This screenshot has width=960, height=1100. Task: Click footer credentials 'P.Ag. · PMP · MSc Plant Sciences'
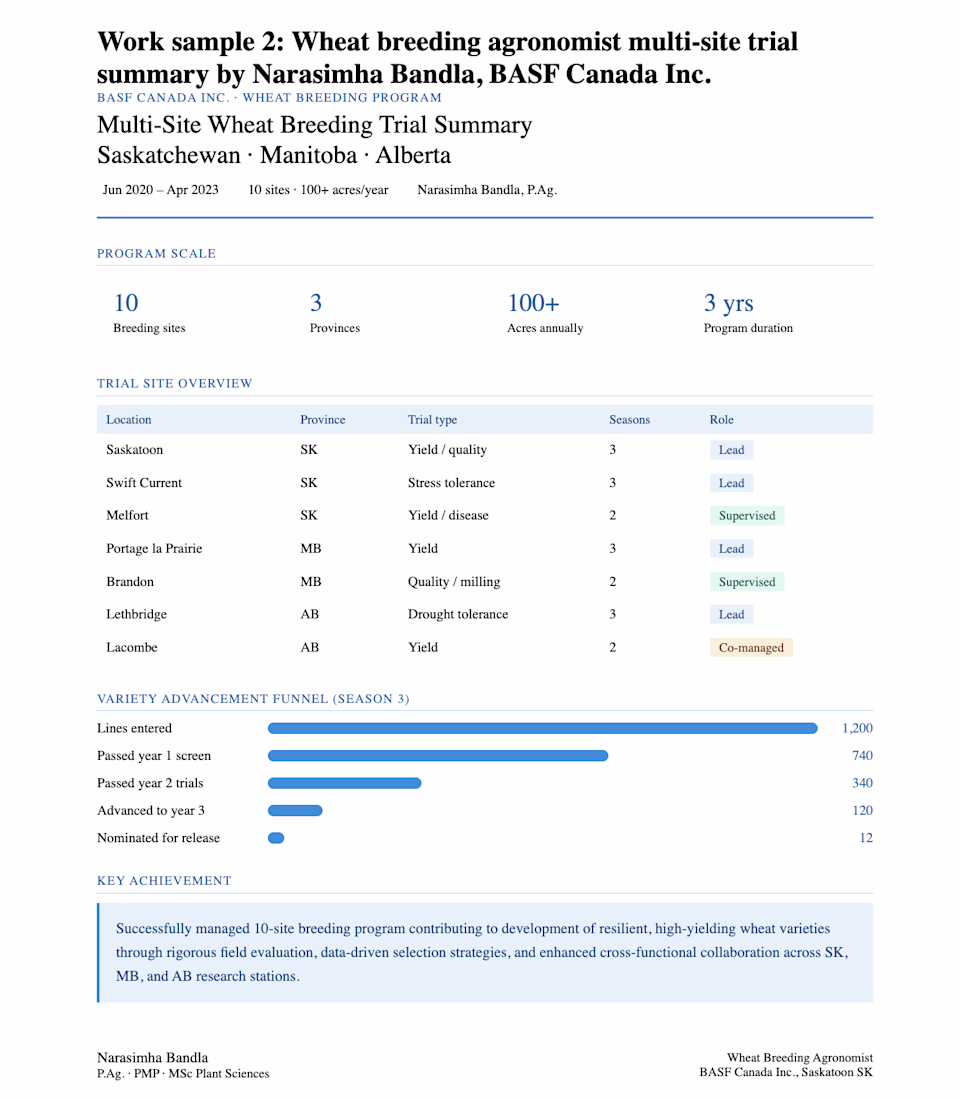183,1073
